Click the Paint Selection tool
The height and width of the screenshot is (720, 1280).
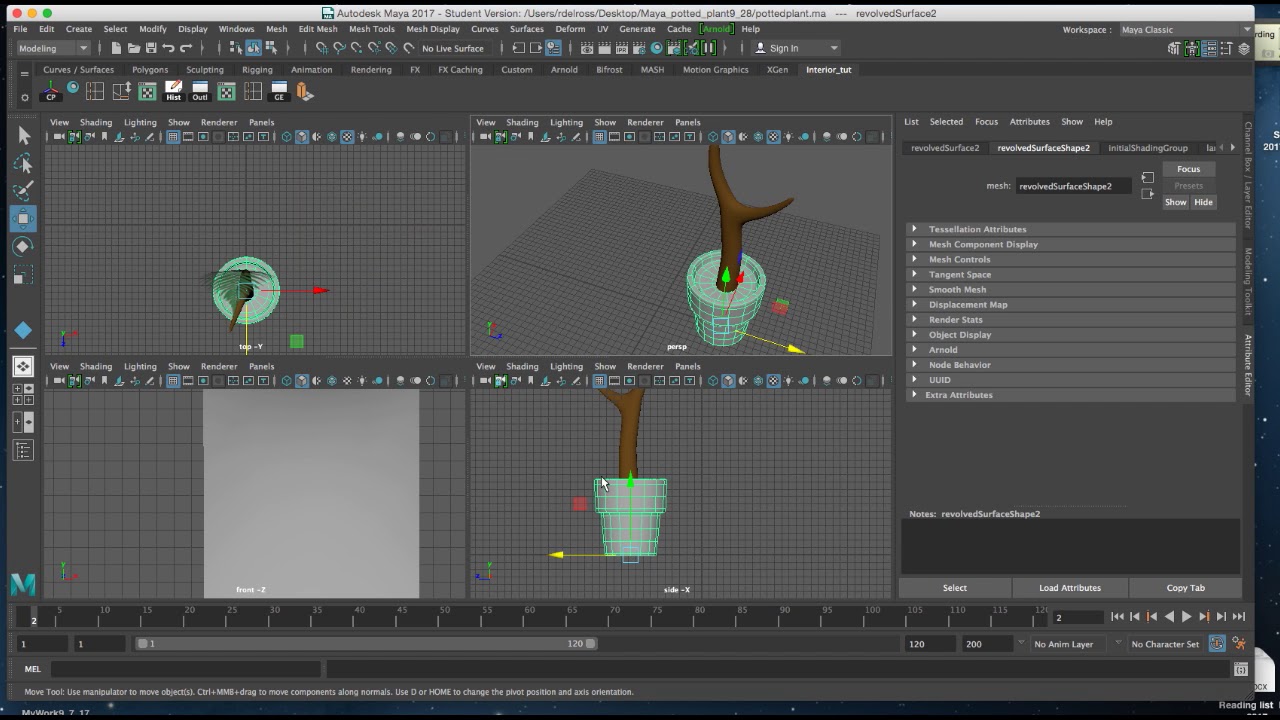pyautogui.click(x=24, y=191)
